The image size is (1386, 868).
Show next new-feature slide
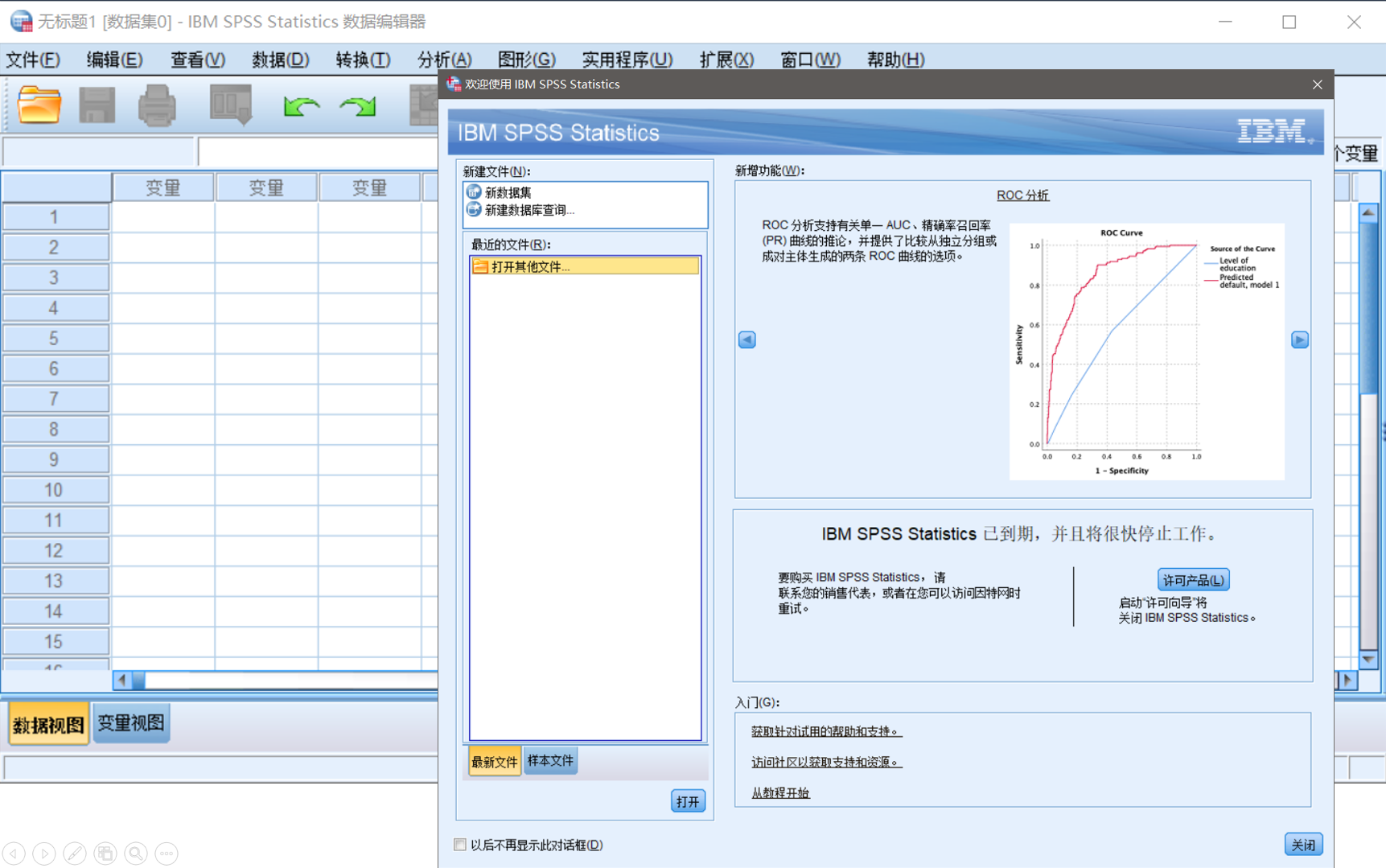pos(1299,339)
